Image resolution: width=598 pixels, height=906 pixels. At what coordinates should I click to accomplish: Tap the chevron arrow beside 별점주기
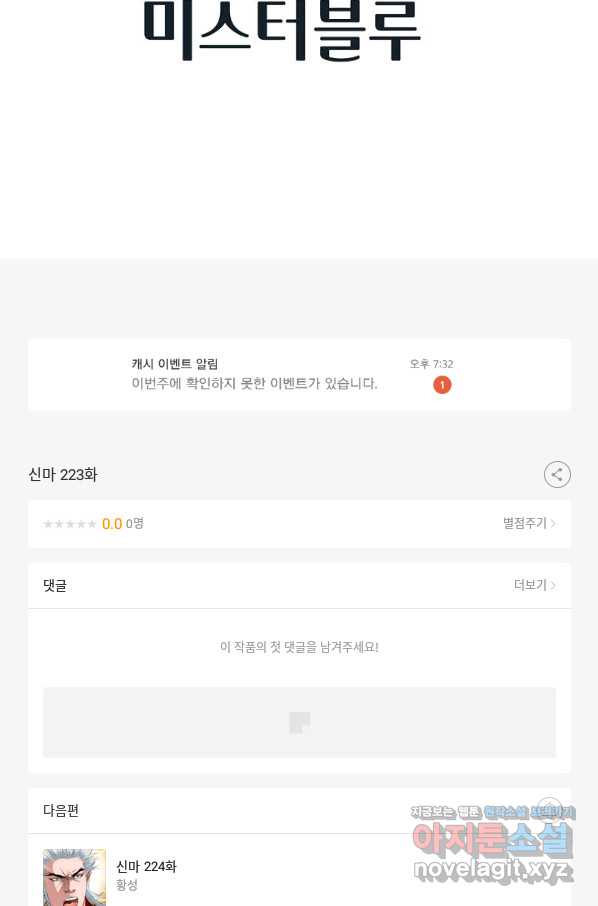[553, 523]
